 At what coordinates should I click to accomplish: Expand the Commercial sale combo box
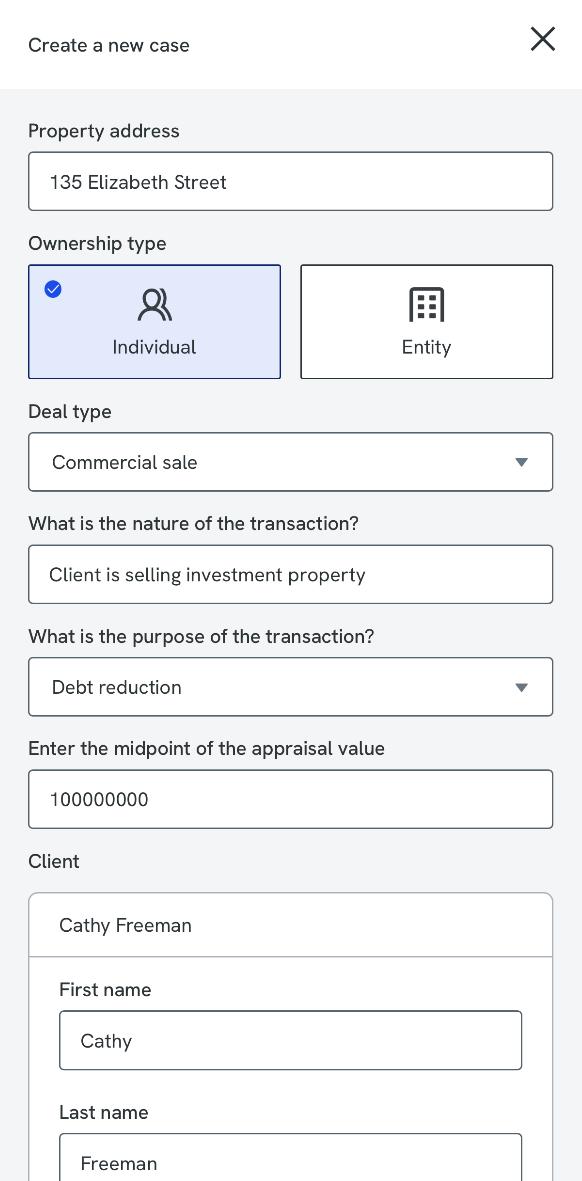point(291,462)
